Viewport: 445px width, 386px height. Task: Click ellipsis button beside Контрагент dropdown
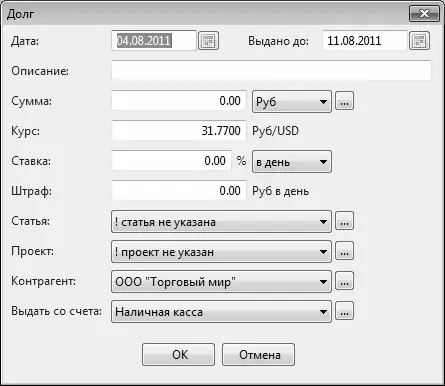pos(344,281)
